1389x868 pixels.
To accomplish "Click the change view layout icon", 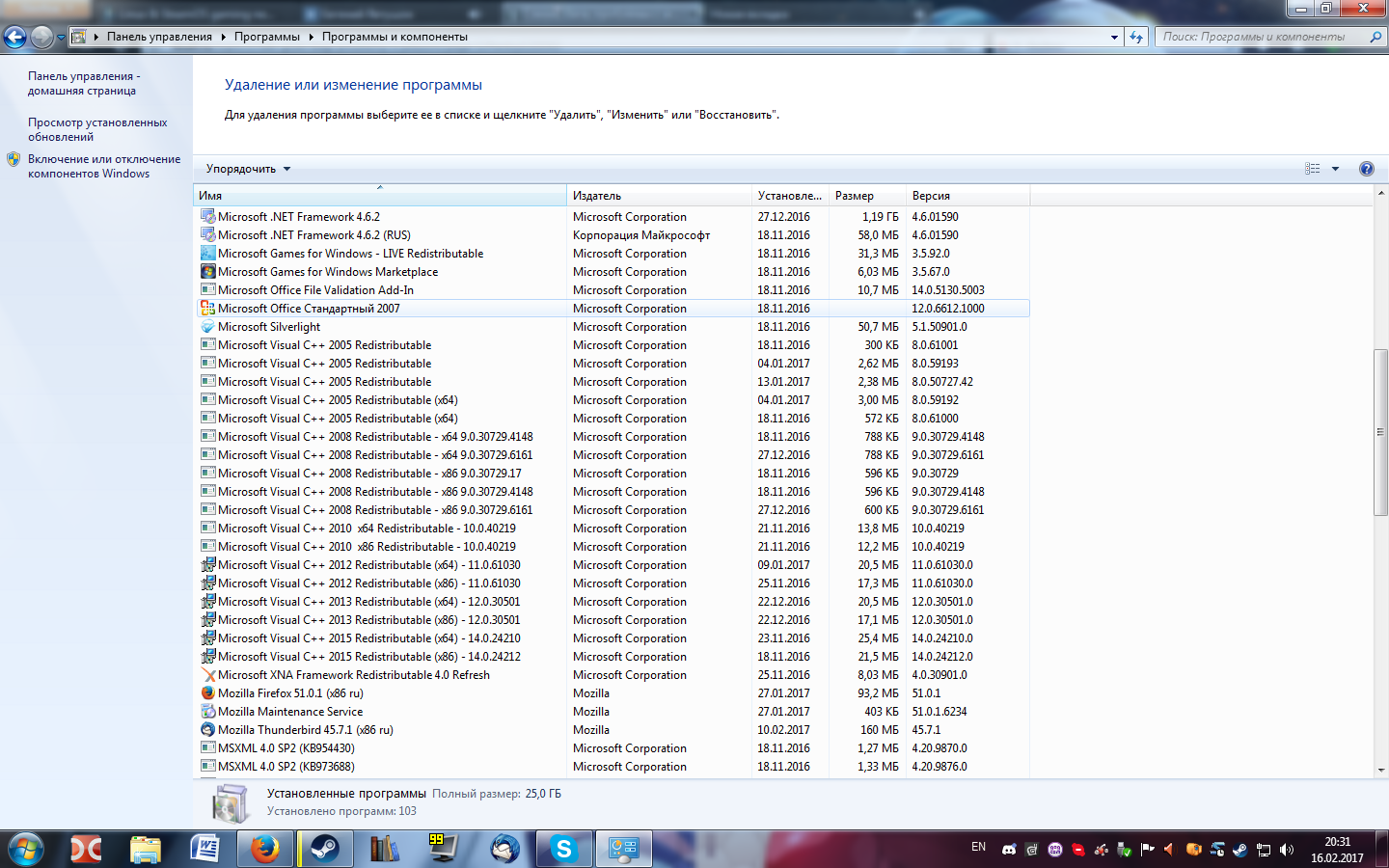I will point(1313,169).
